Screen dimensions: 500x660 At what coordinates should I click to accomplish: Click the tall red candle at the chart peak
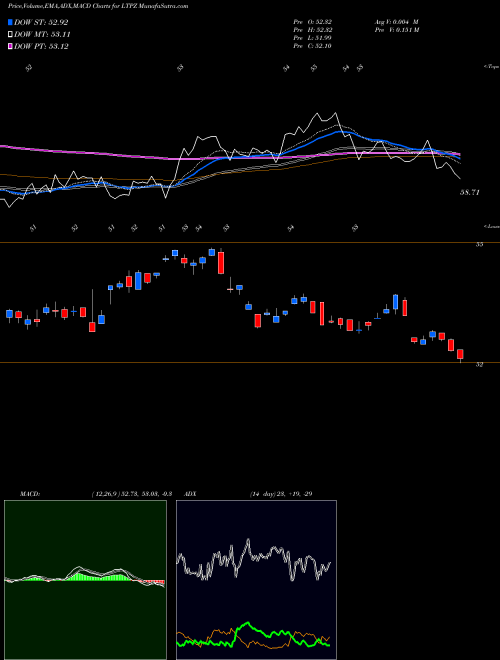pyautogui.click(x=221, y=263)
